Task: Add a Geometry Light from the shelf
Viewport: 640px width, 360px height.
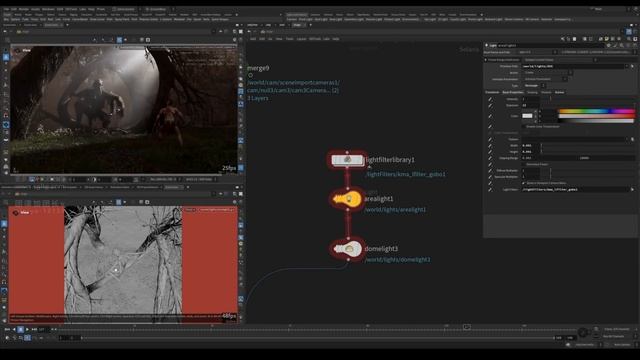Action: (x=353, y=19)
